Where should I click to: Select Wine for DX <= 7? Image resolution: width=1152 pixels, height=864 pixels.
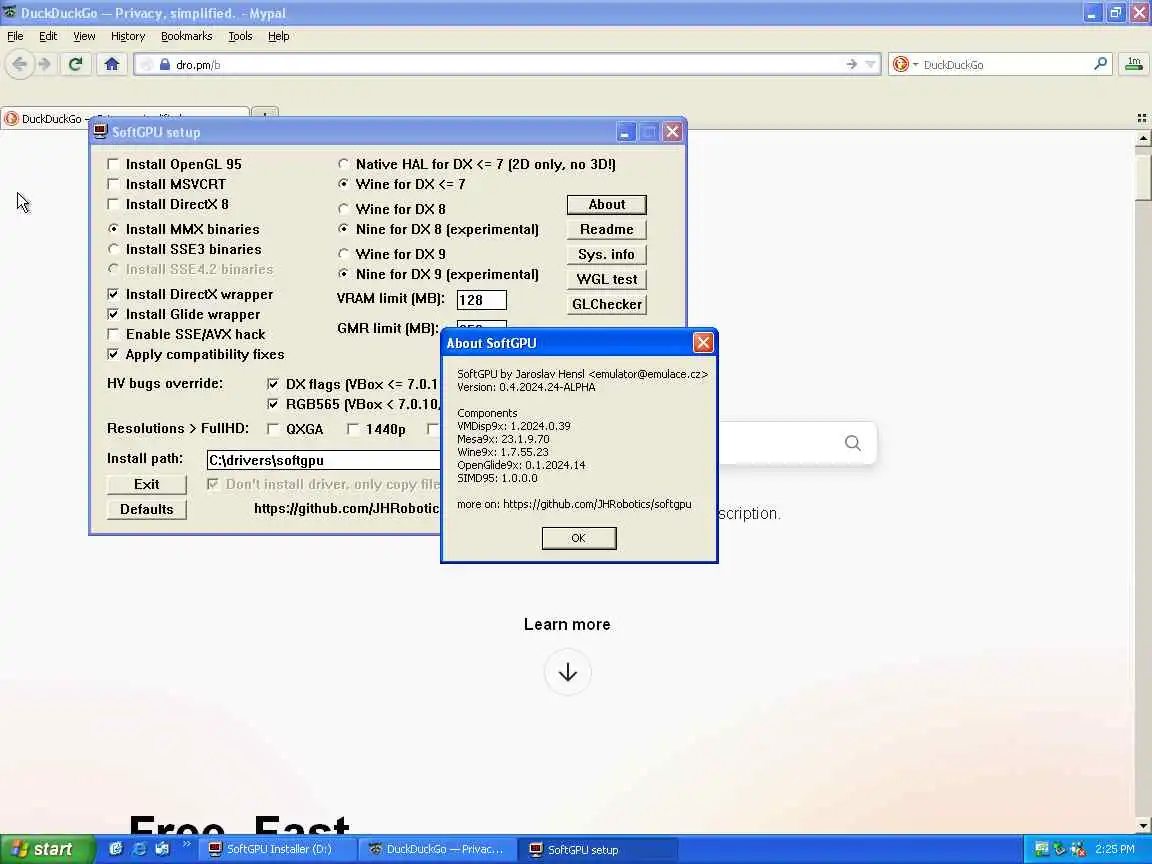[x=343, y=184]
